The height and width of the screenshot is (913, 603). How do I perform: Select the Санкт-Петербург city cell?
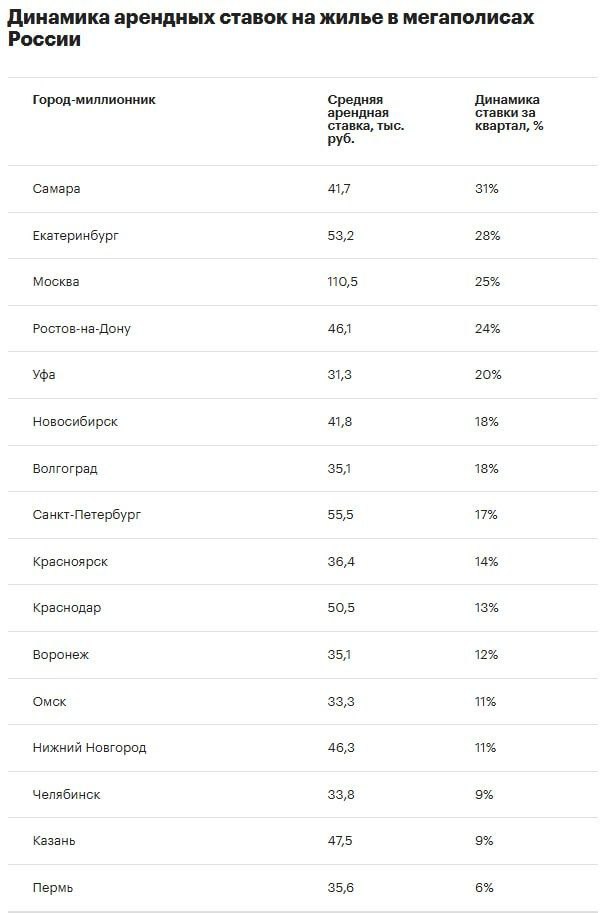coord(87,514)
